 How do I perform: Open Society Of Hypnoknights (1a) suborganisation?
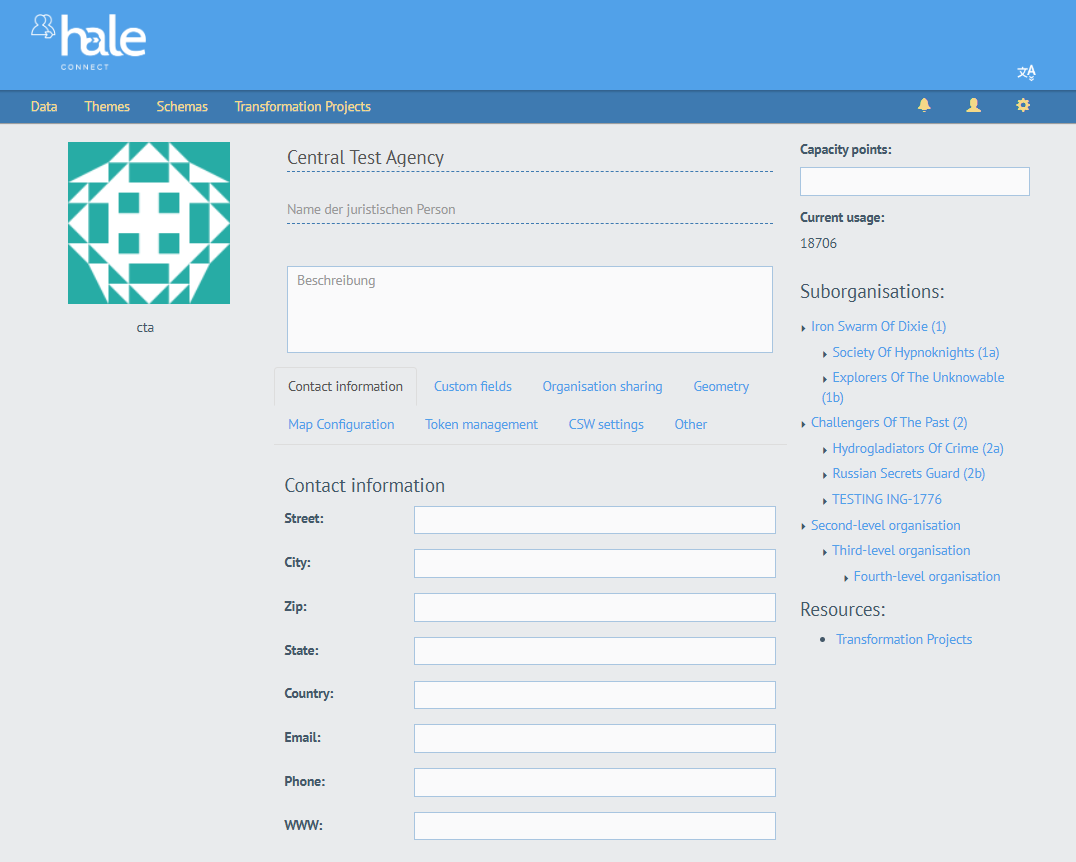pyautogui.click(x=915, y=353)
